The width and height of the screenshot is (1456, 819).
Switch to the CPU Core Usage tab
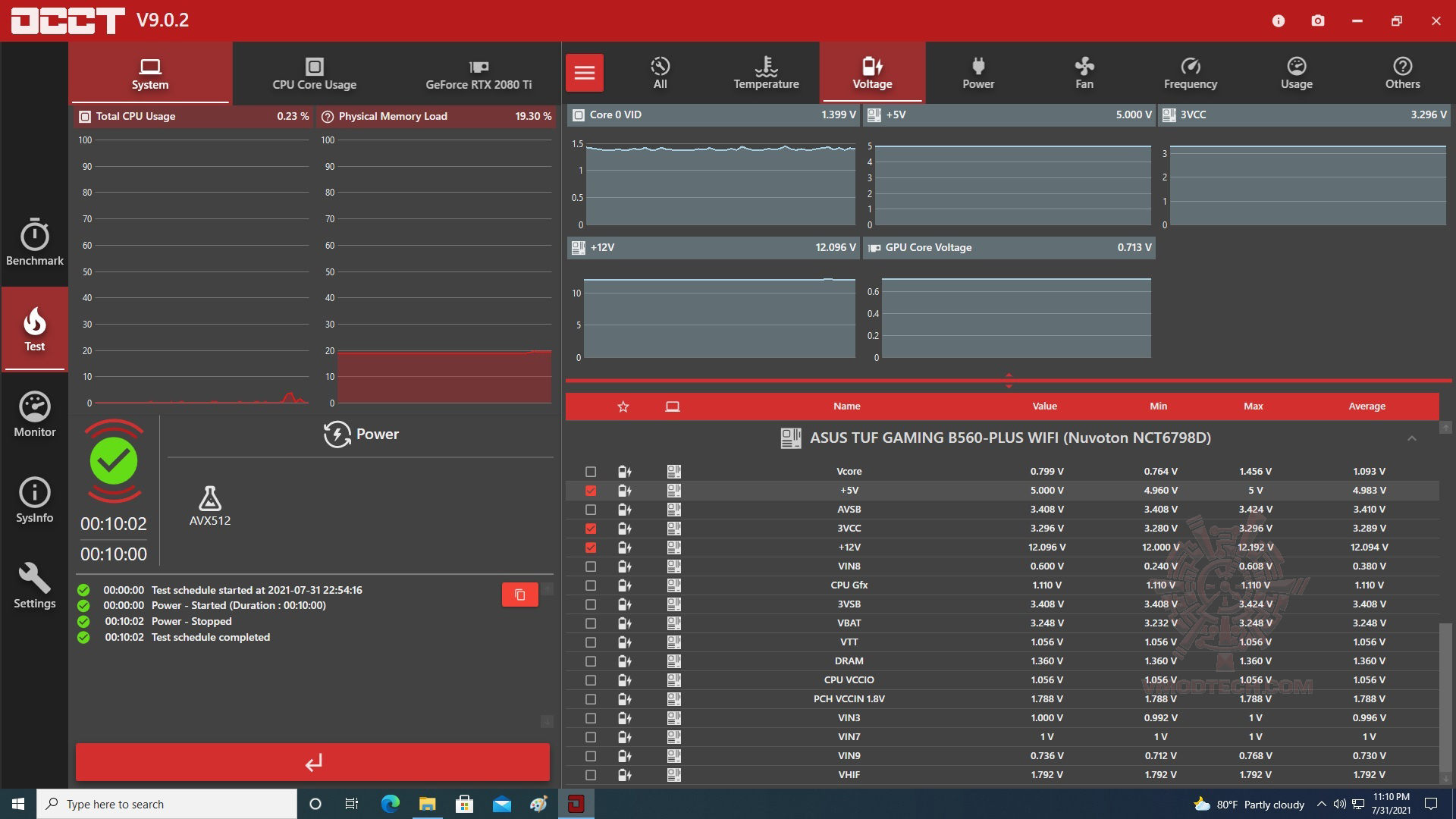(314, 73)
